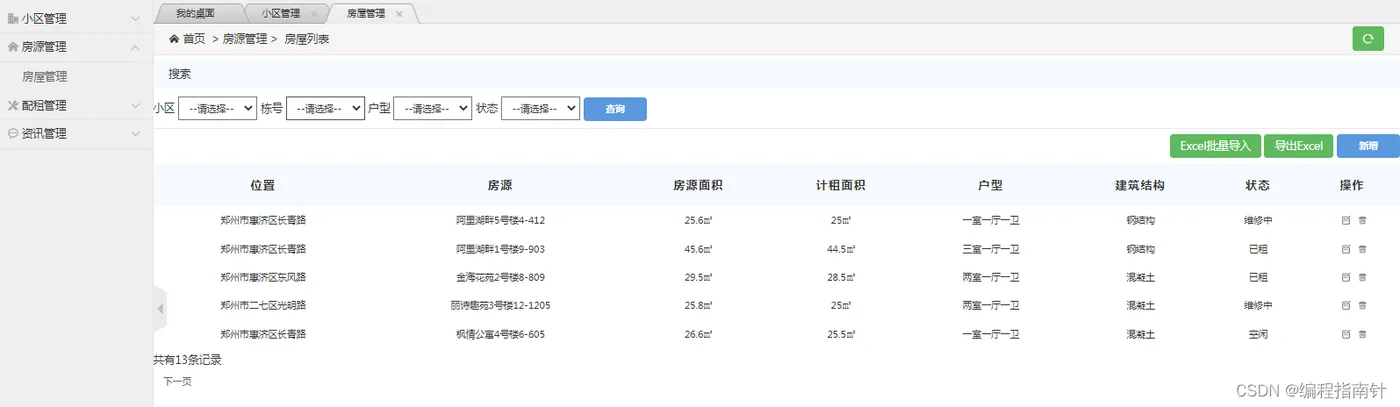The width and height of the screenshot is (1400, 407).
Task: Edit the 阿里湖畔1号楼9-903 row
Action: pyautogui.click(x=1345, y=249)
